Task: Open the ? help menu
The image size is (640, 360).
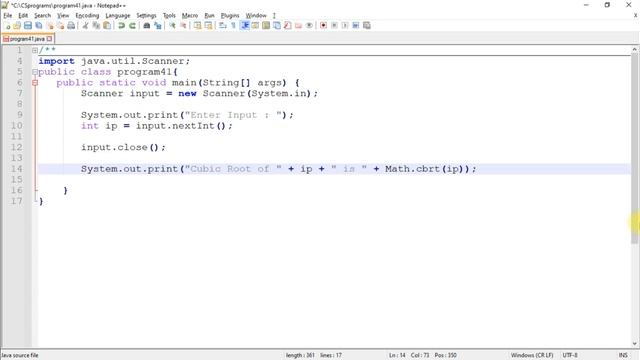Action: click(x=274, y=16)
